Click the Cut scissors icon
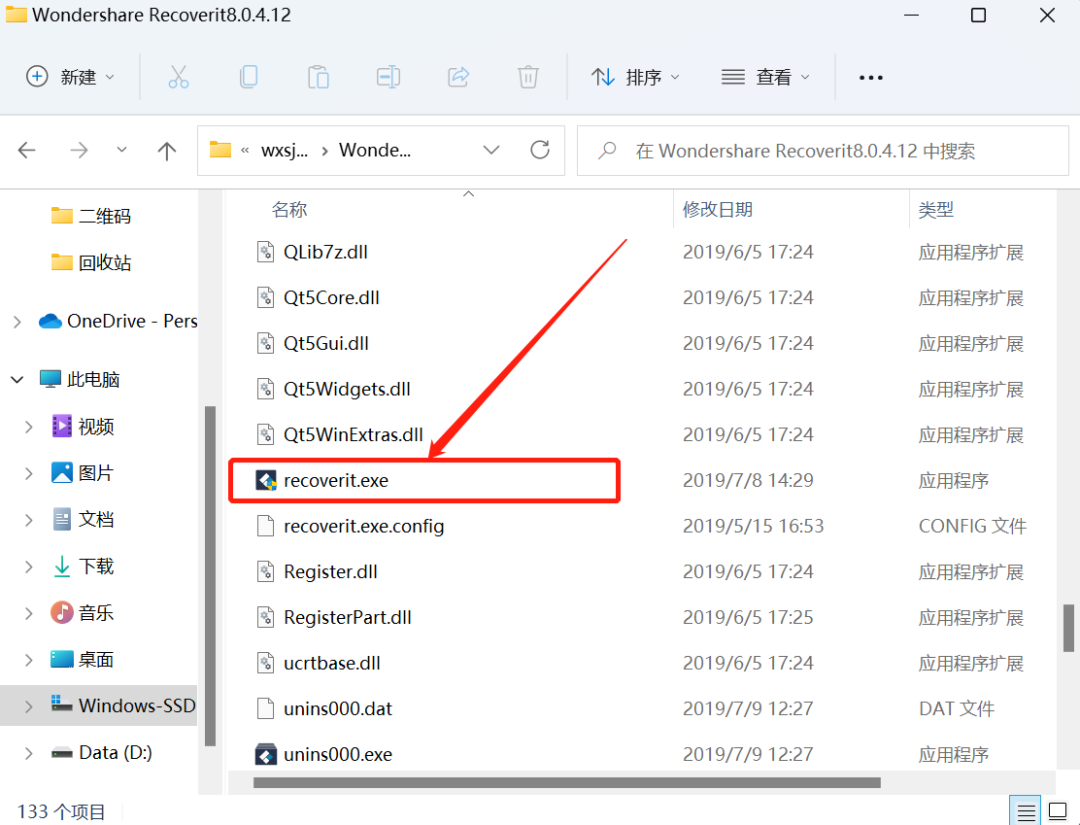The width and height of the screenshot is (1080, 825). pyautogui.click(x=178, y=77)
